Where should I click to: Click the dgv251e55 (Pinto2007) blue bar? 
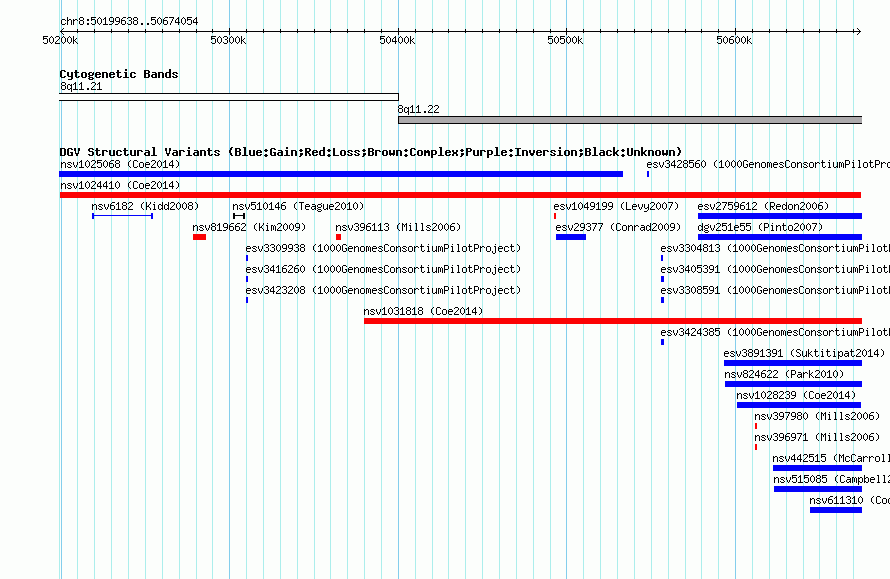(x=780, y=237)
